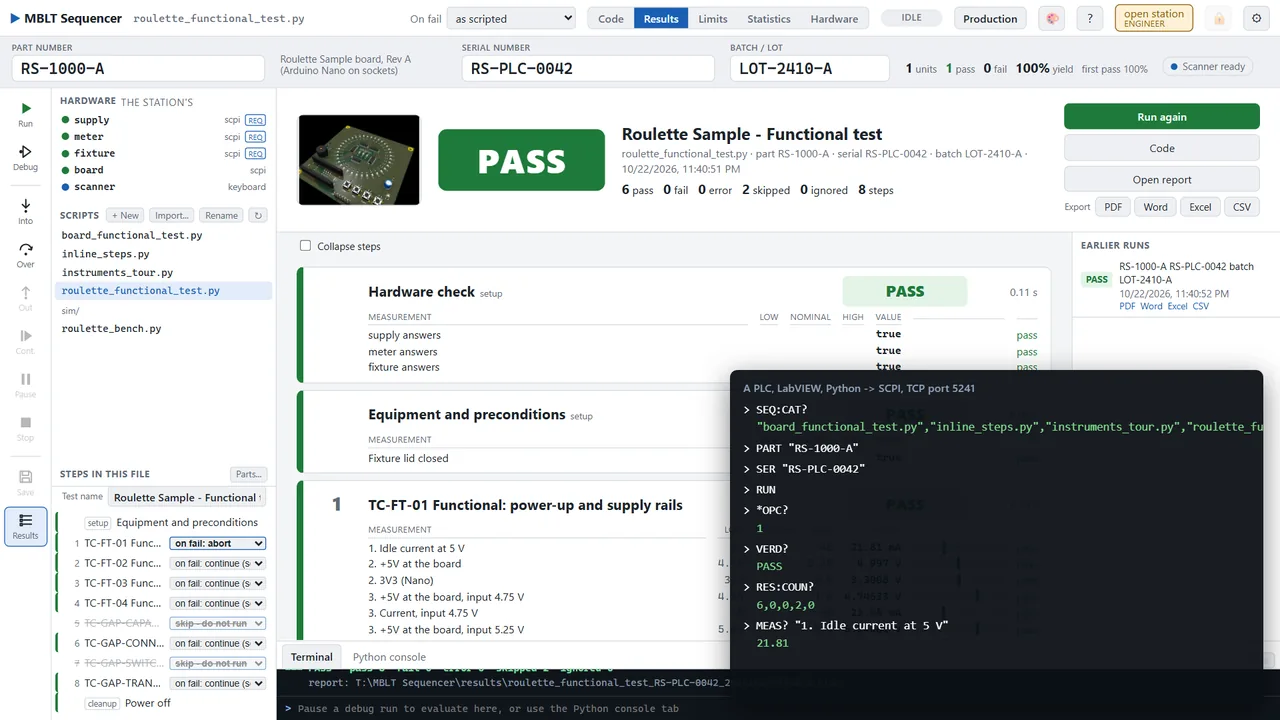
Task: Open settings via the gear icon
Action: pos(1257,18)
